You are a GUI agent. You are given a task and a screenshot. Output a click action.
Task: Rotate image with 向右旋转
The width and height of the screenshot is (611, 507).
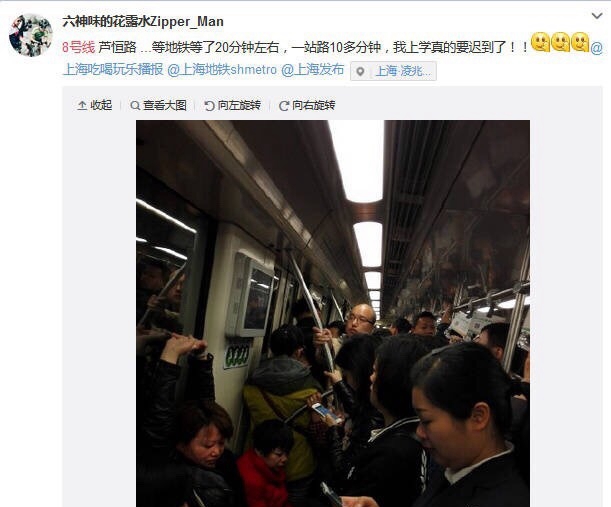307,105
